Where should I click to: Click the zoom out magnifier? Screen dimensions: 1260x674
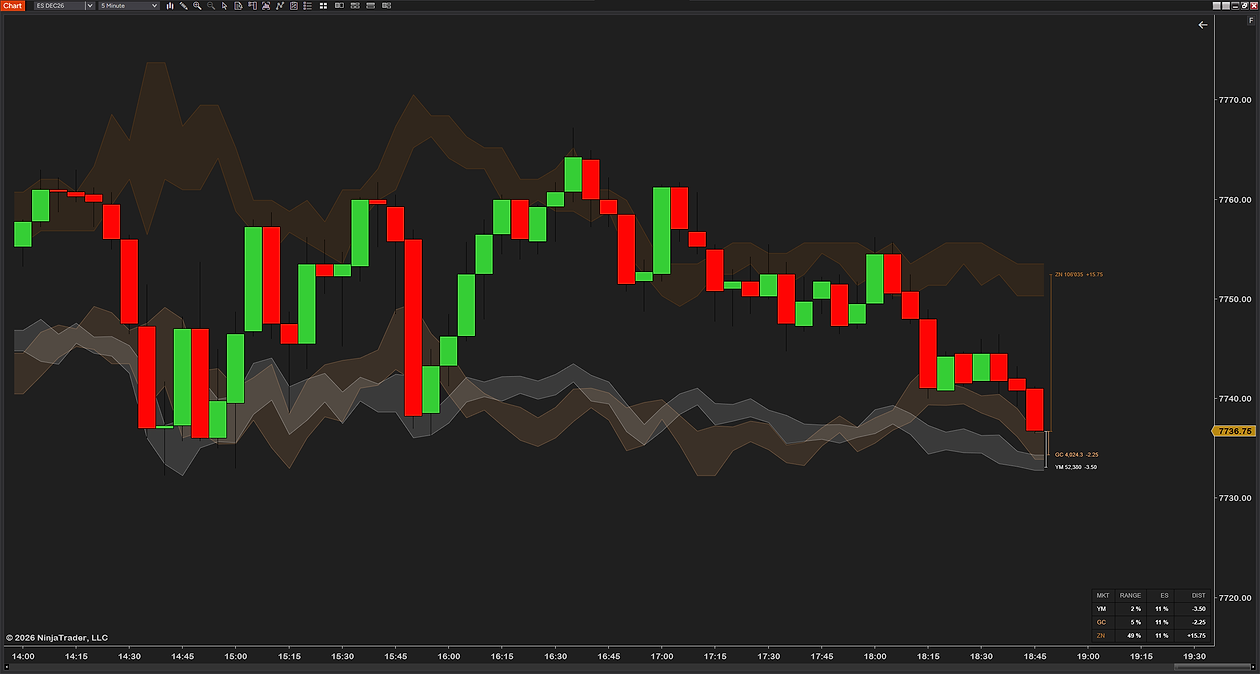[x=211, y=6]
